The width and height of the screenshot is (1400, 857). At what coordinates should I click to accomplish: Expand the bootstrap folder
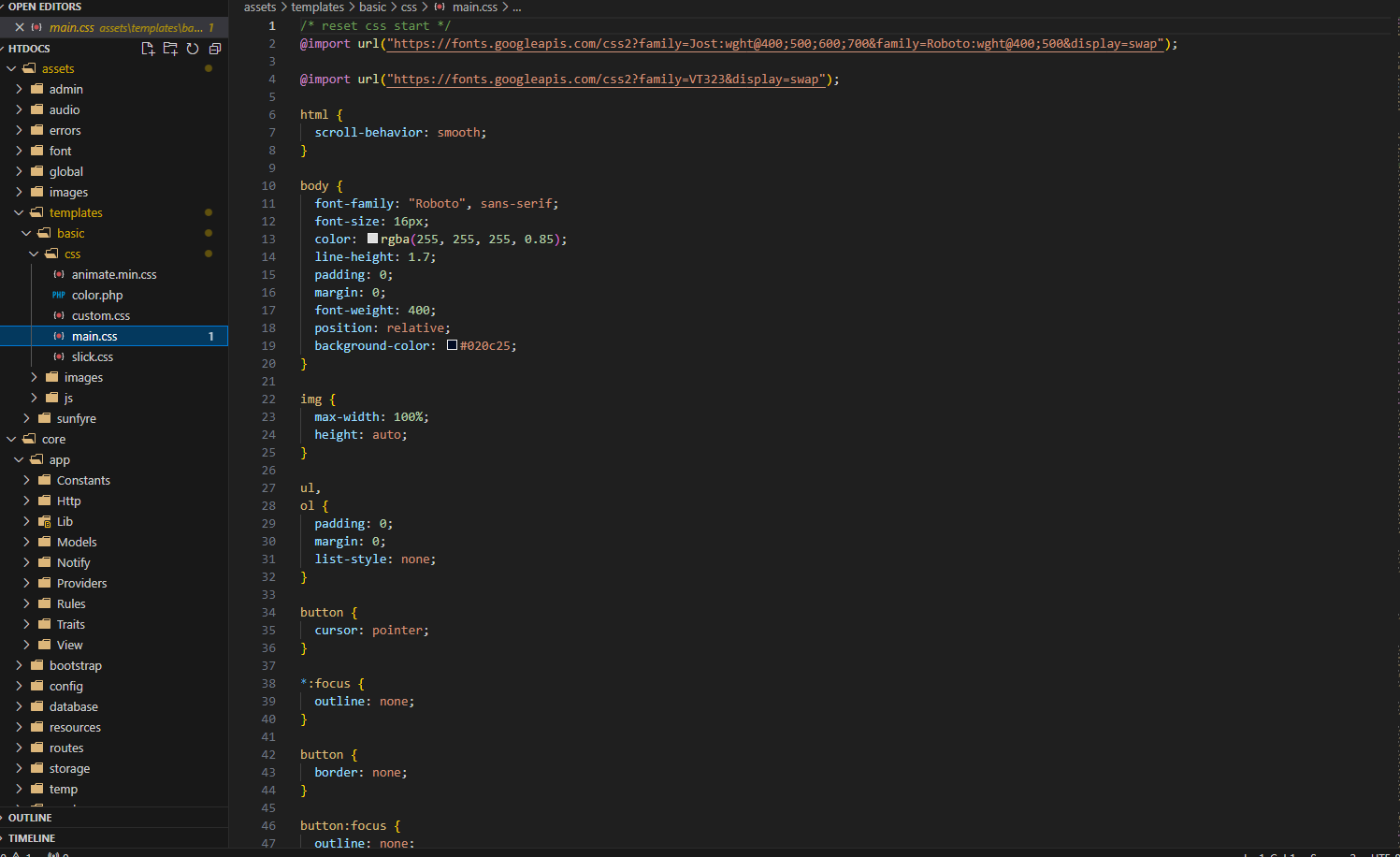[114, 665]
